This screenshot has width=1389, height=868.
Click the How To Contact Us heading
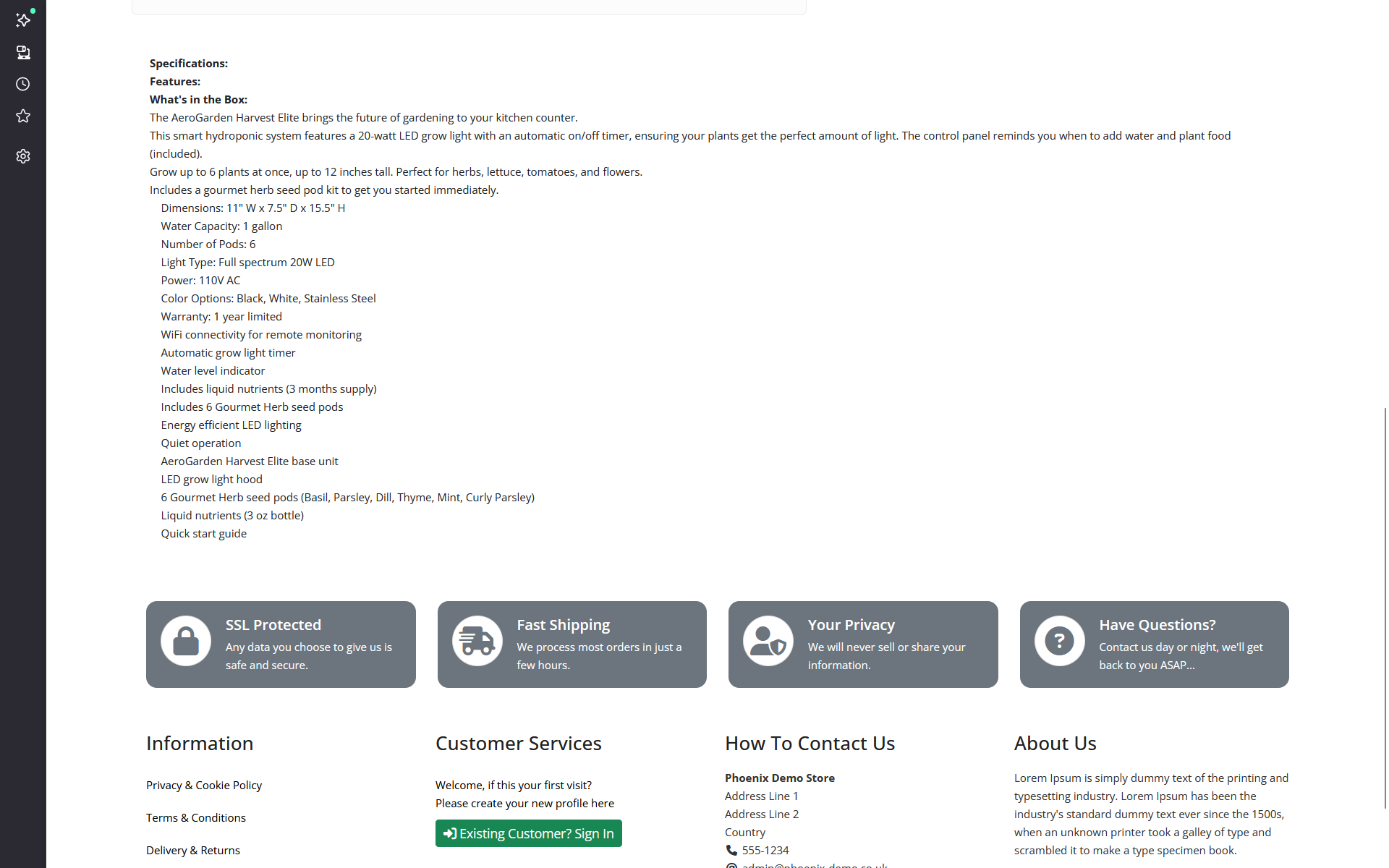point(810,744)
